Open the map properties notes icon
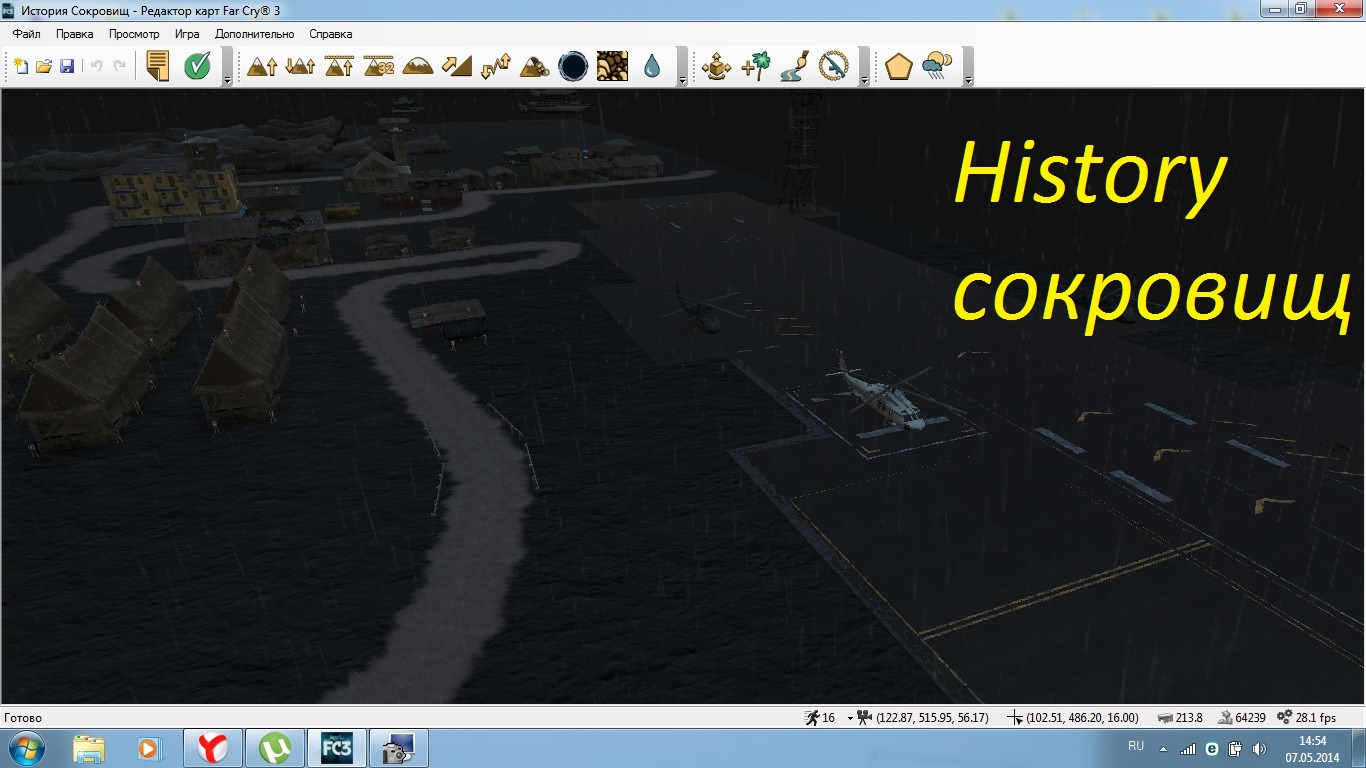 click(x=157, y=66)
